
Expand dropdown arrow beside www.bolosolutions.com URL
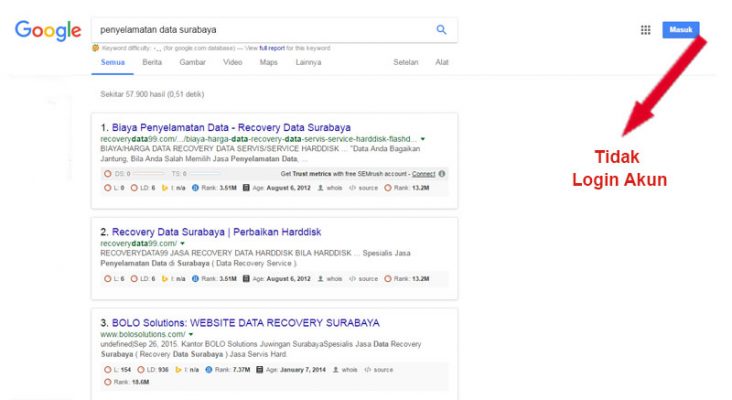(190, 334)
